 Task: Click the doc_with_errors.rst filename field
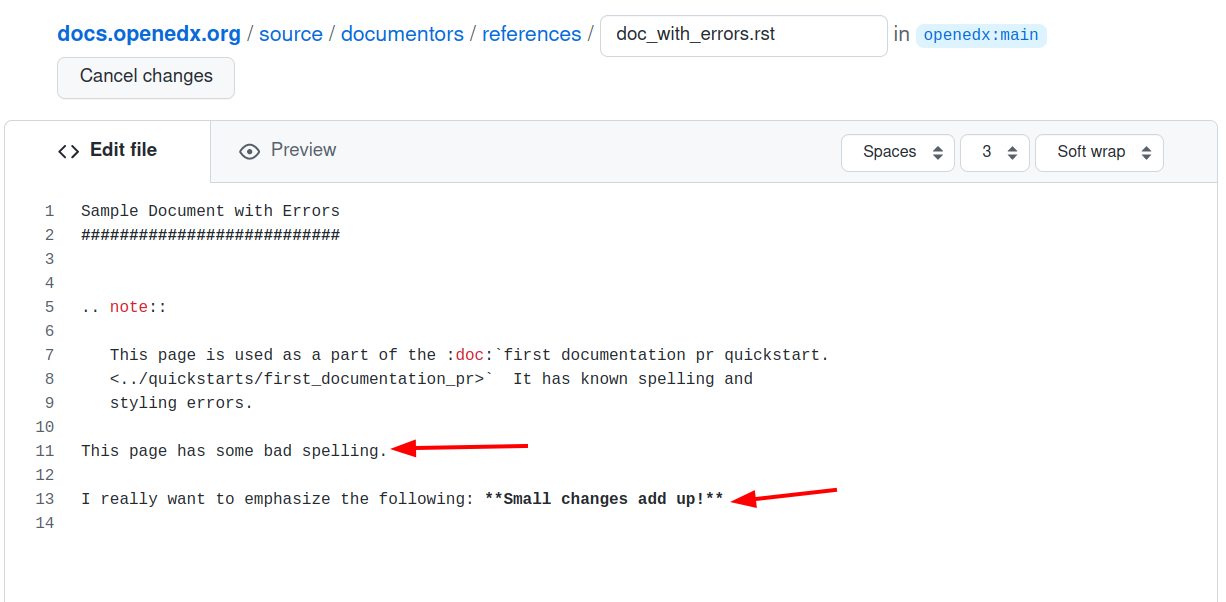(x=744, y=35)
